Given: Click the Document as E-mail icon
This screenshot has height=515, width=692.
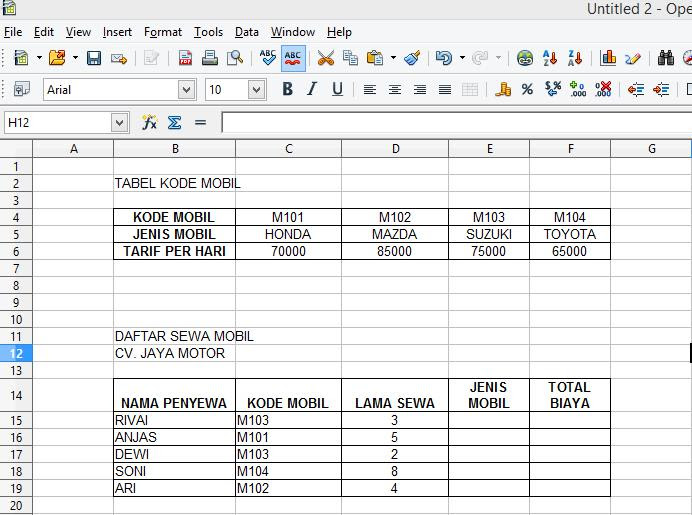Looking at the screenshot, I should point(119,58).
